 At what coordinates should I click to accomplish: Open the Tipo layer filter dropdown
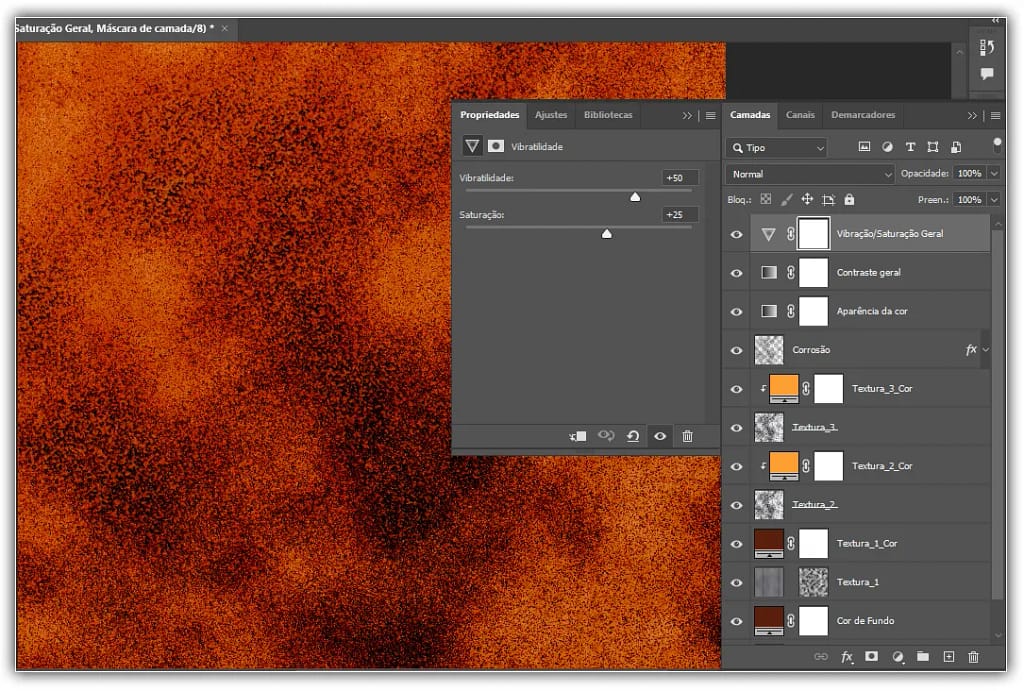click(x=776, y=148)
